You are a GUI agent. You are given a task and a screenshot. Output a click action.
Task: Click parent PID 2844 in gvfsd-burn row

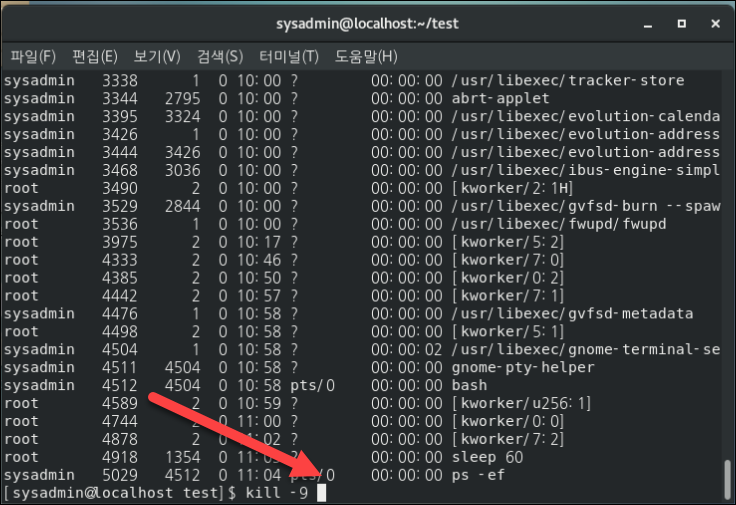coord(183,206)
